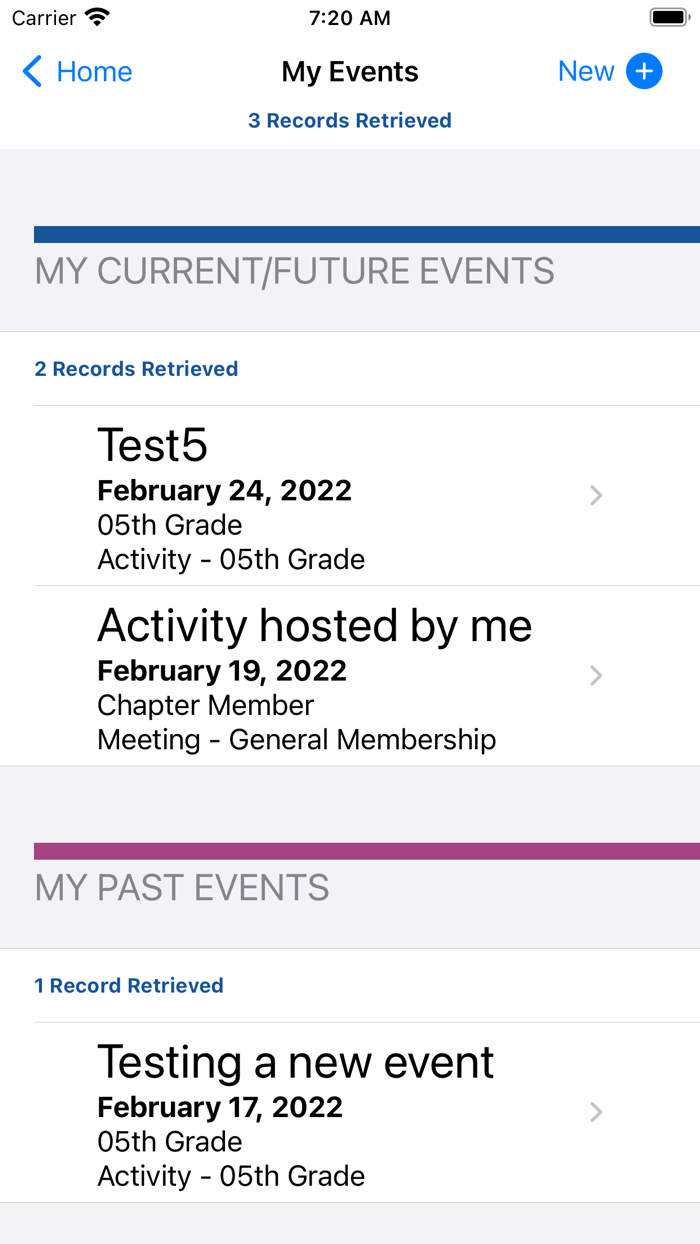700x1244 pixels.
Task: Select the 'Activity hosted by me' event title
Action: click(314, 625)
